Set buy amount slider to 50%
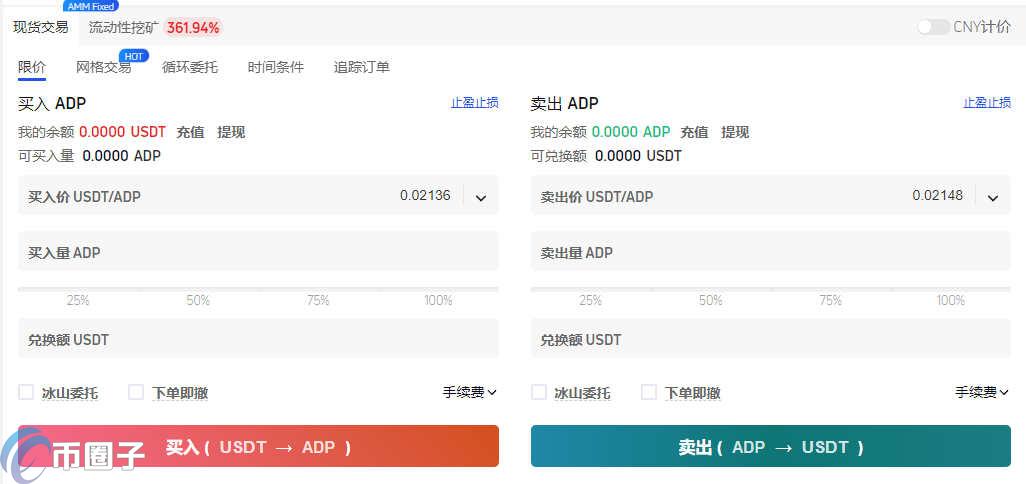This screenshot has height=484, width=1026. 198,290
